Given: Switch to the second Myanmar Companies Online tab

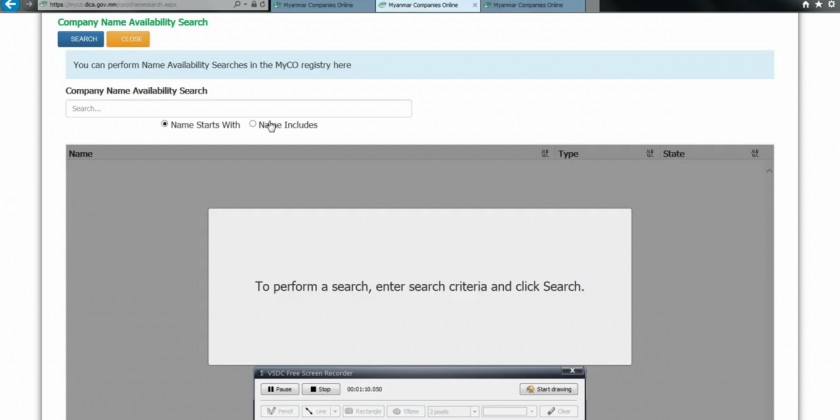Looking at the screenshot, I should tap(427, 5).
